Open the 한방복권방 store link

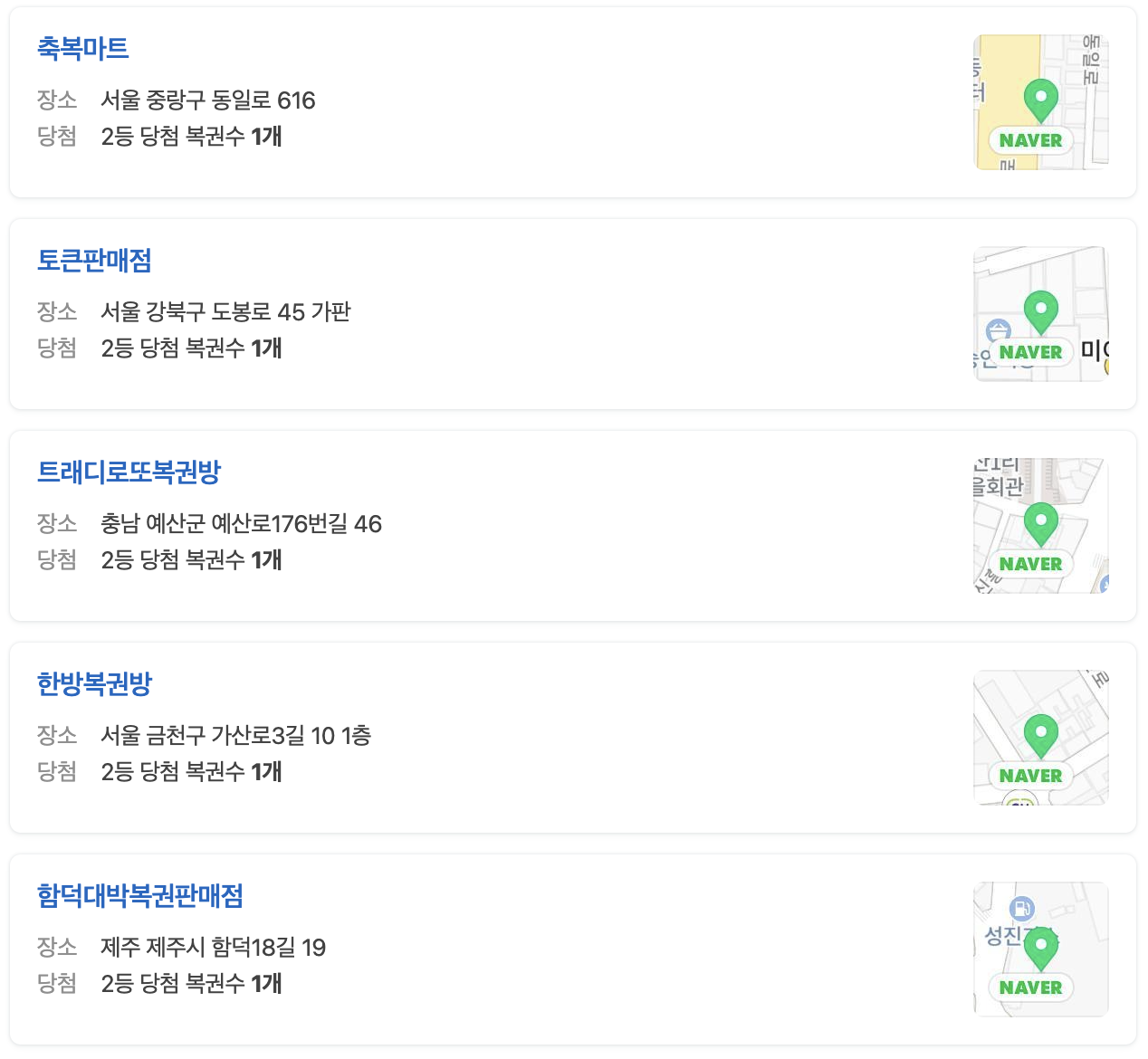[x=94, y=685]
